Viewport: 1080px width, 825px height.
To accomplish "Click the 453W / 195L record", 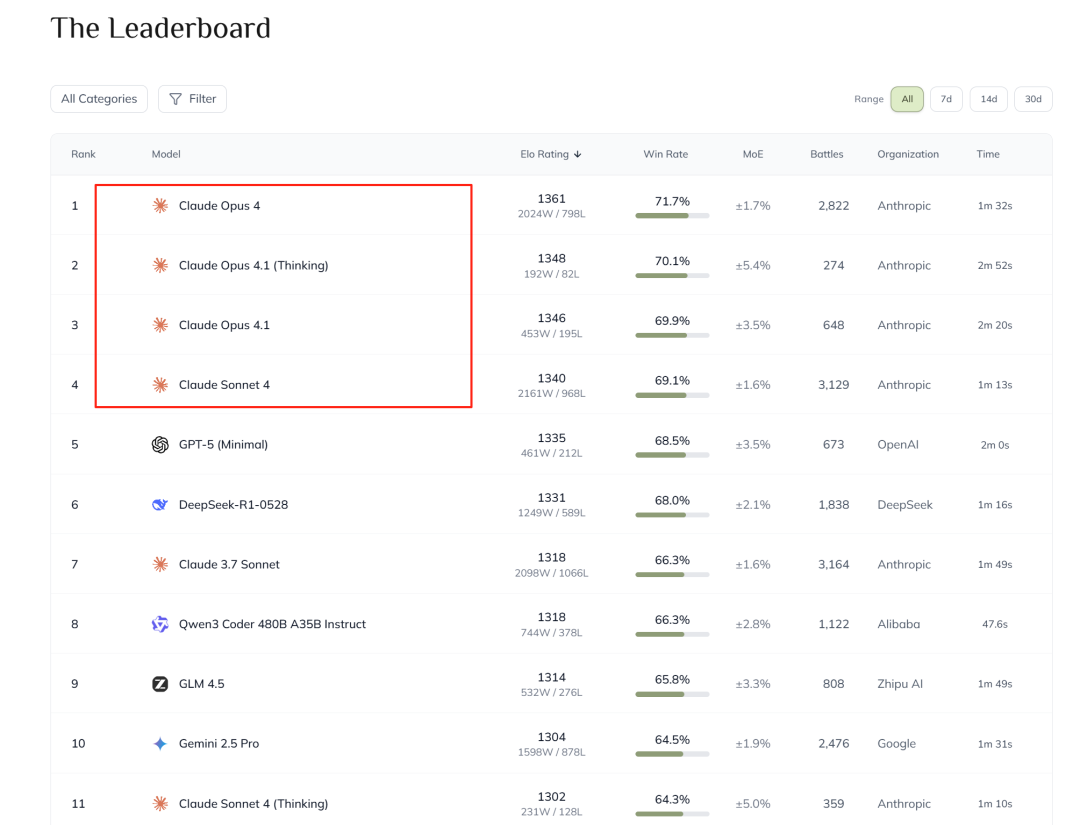I will [552, 334].
